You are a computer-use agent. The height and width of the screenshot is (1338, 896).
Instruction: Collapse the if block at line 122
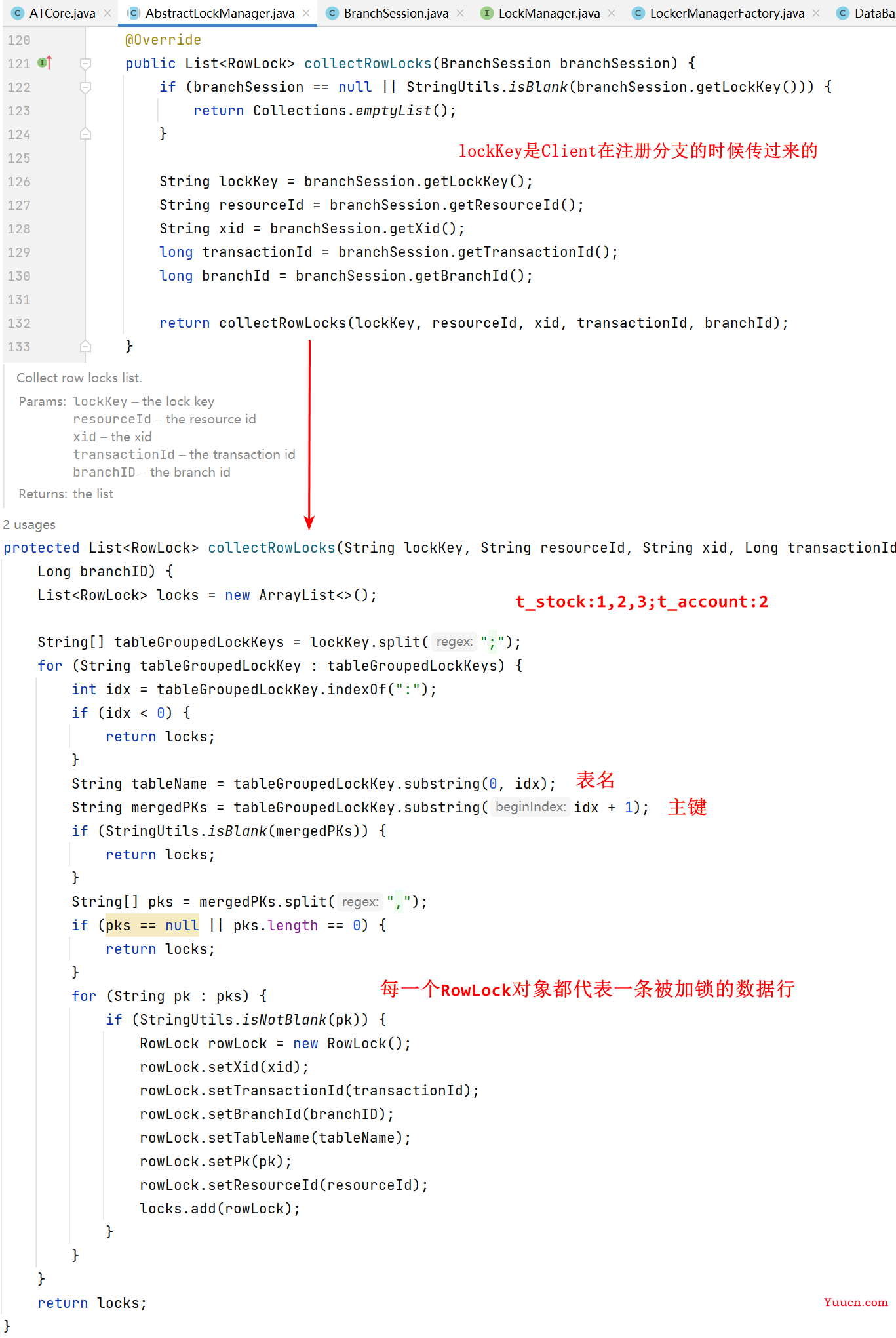(85, 87)
